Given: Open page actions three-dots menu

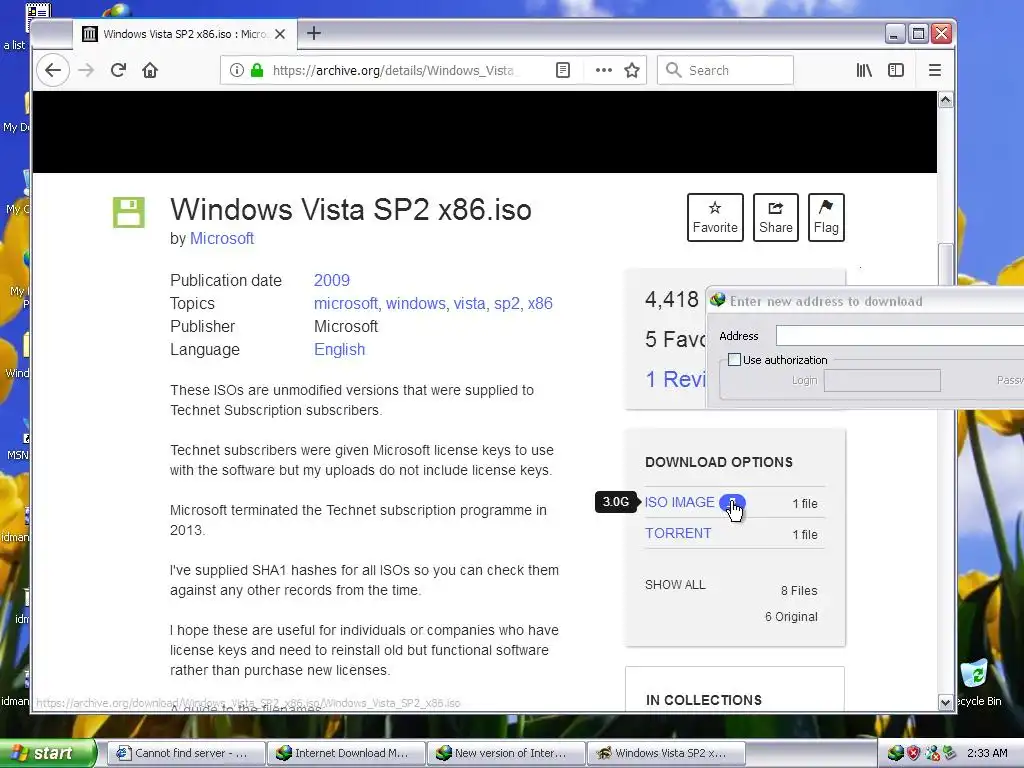Looking at the screenshot, I should pos(603,70).
